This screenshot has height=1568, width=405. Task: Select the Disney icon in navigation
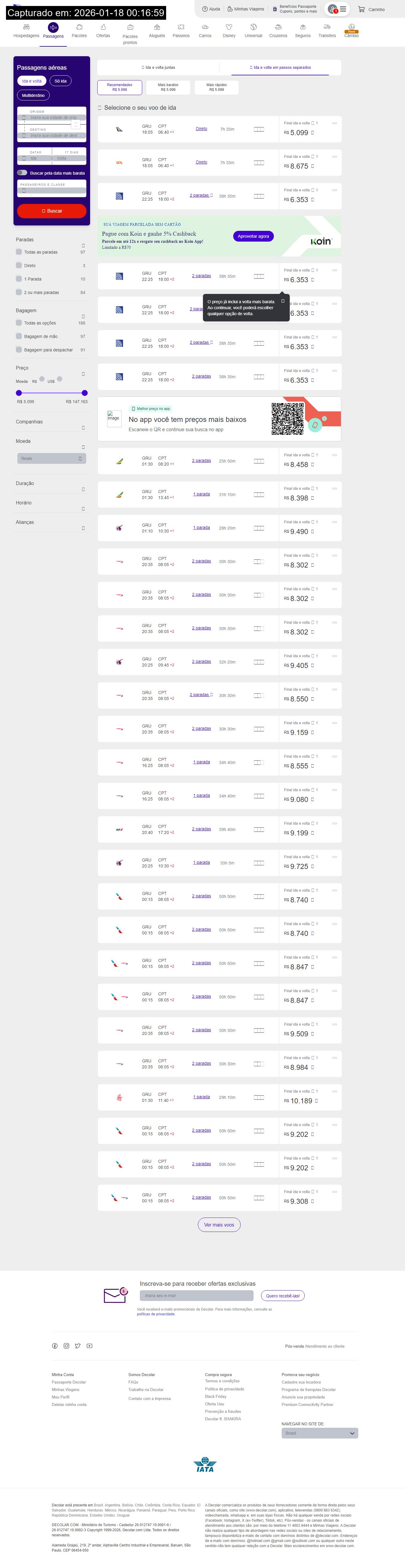pos(229,28)
